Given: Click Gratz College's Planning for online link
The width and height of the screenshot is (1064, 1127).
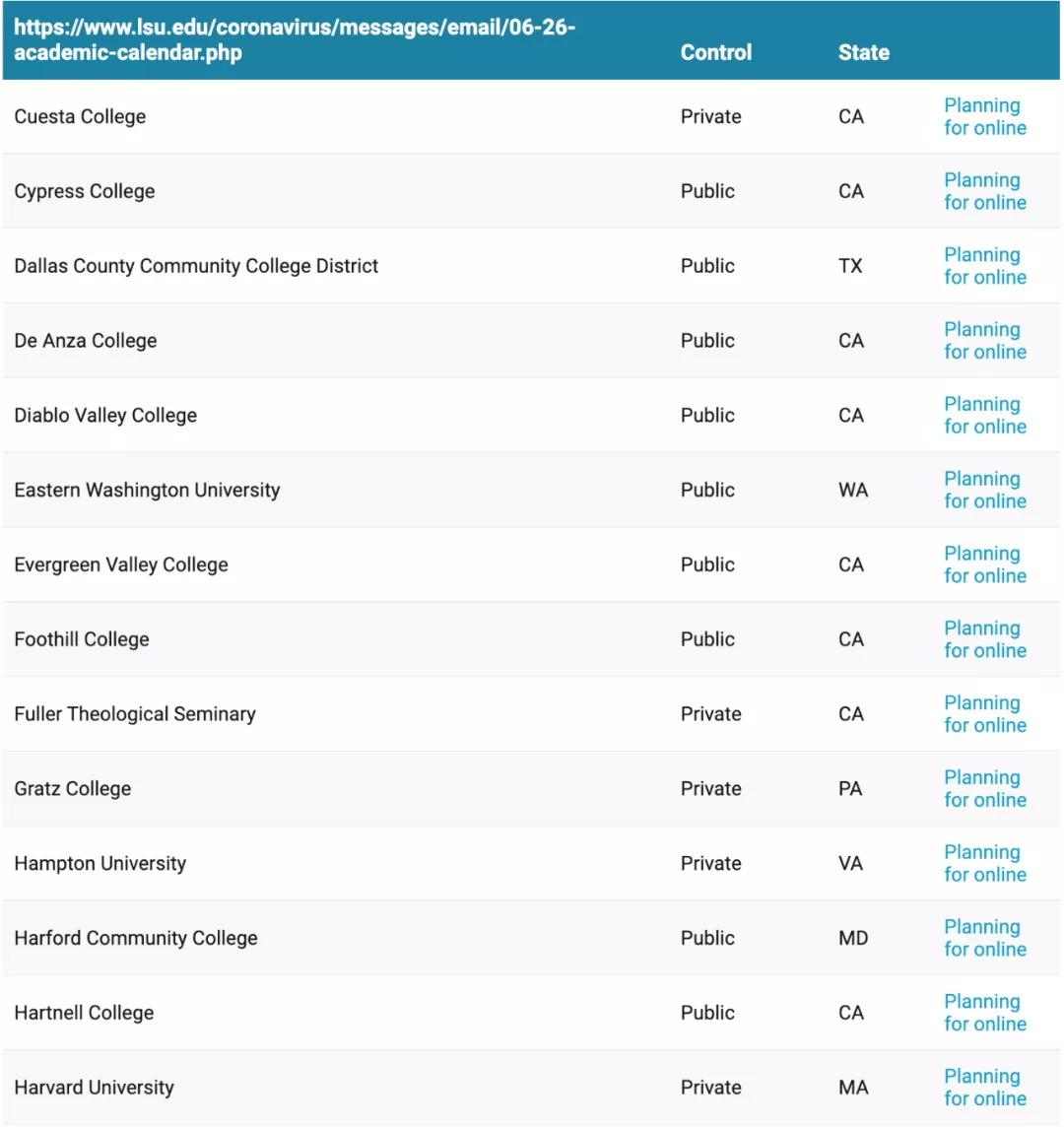Looking at the screenshot, I should pos(984,789).
